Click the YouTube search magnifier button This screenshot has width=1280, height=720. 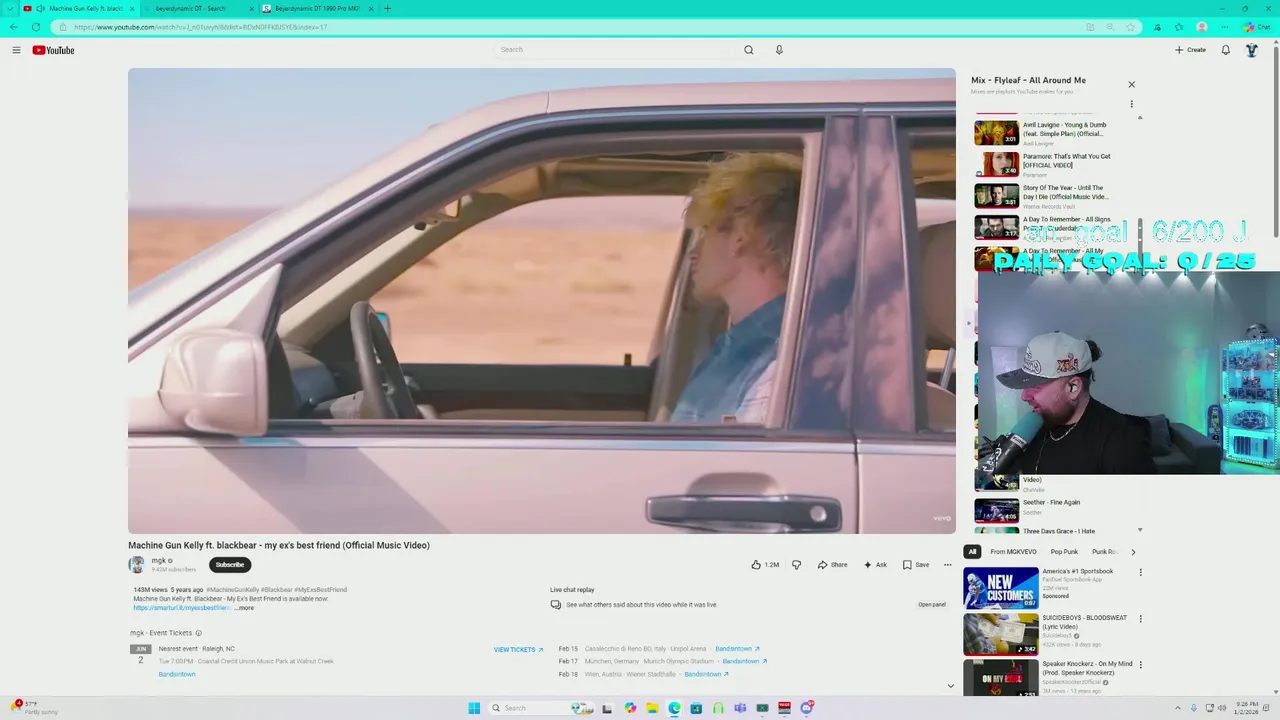click(x=748, y=50)
